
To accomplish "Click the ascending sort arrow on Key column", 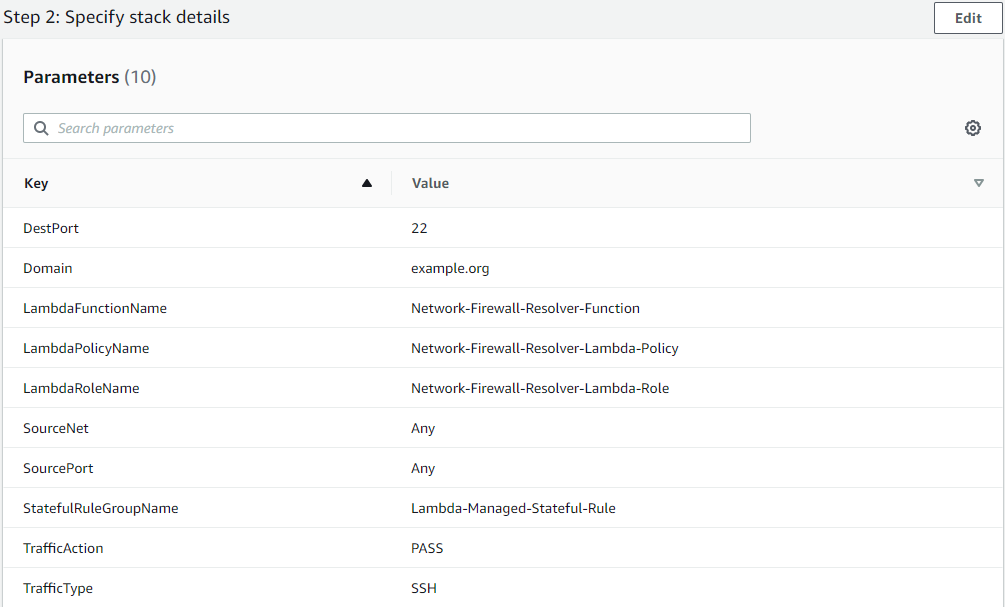I will (367, 183).
